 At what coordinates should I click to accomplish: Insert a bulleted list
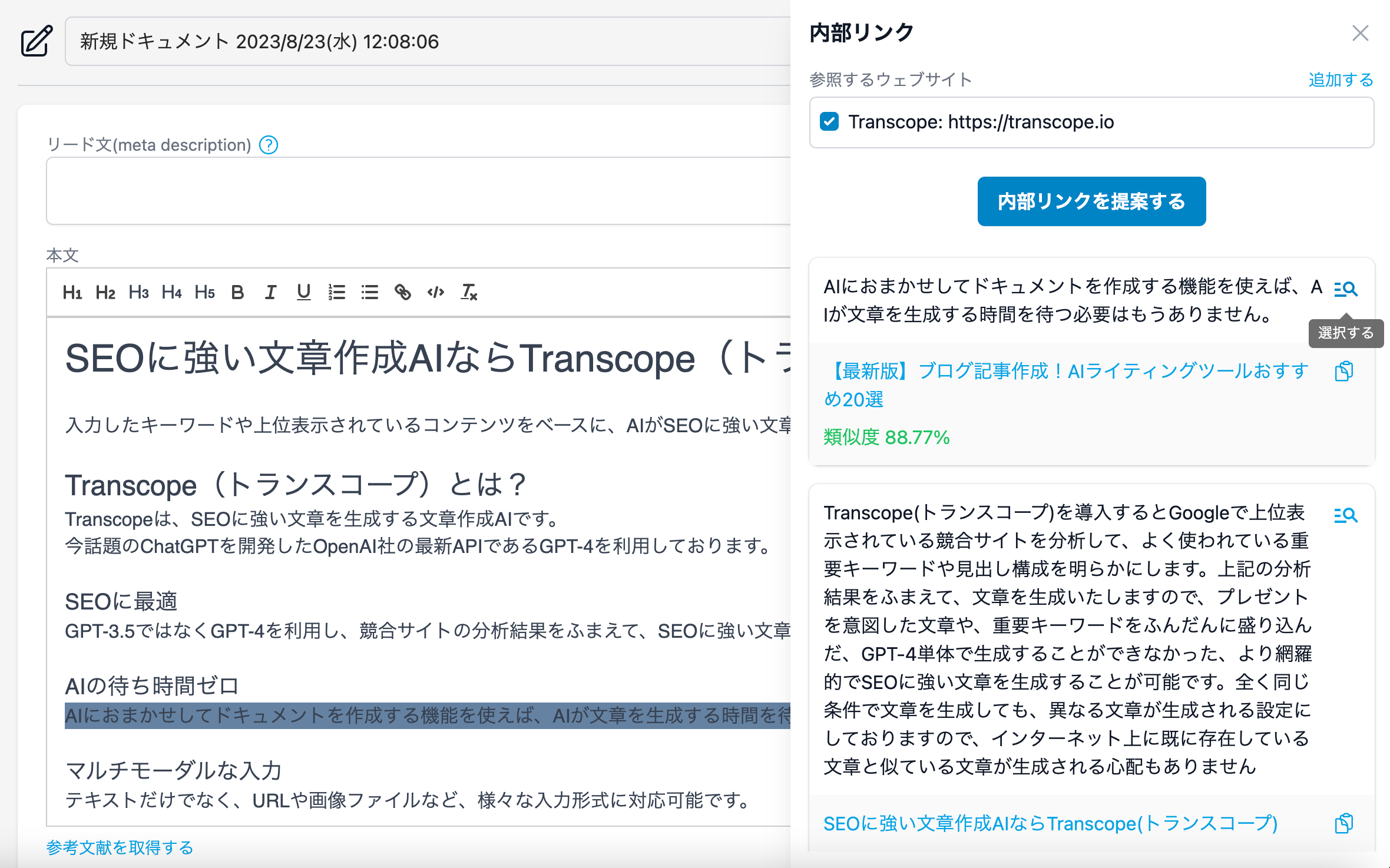tap(370, 292)
